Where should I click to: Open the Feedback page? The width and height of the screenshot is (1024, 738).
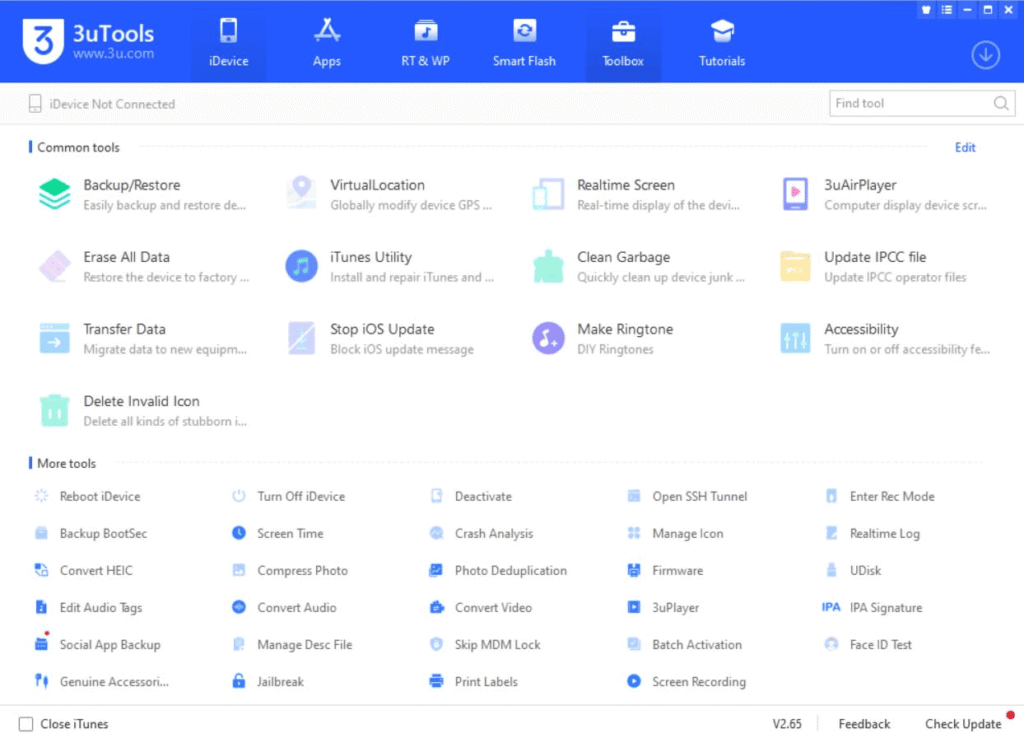864,723
